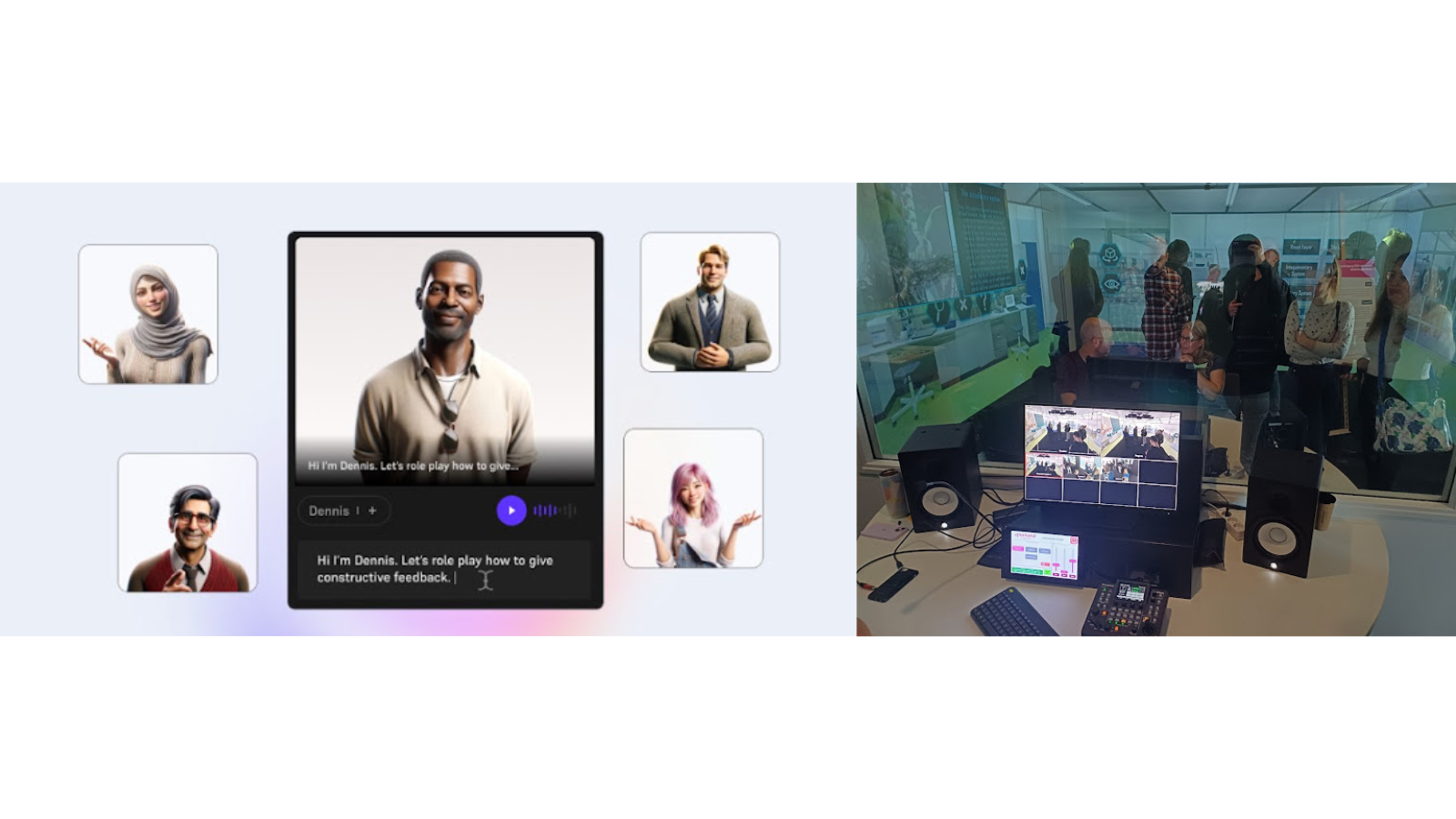Click the Roland logo on the touchscreen

[x=1025, y=537]
